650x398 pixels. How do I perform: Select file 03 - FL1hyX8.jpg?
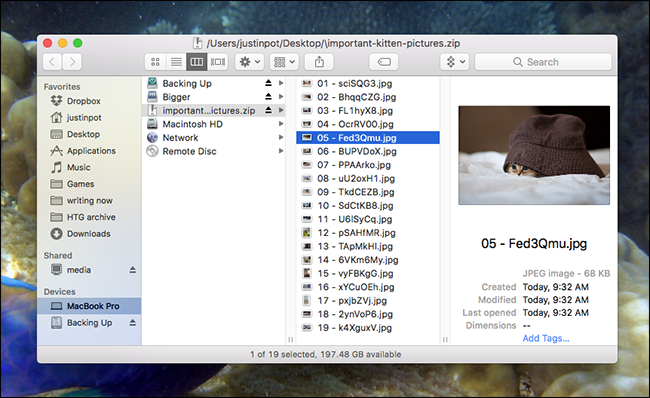368,111
